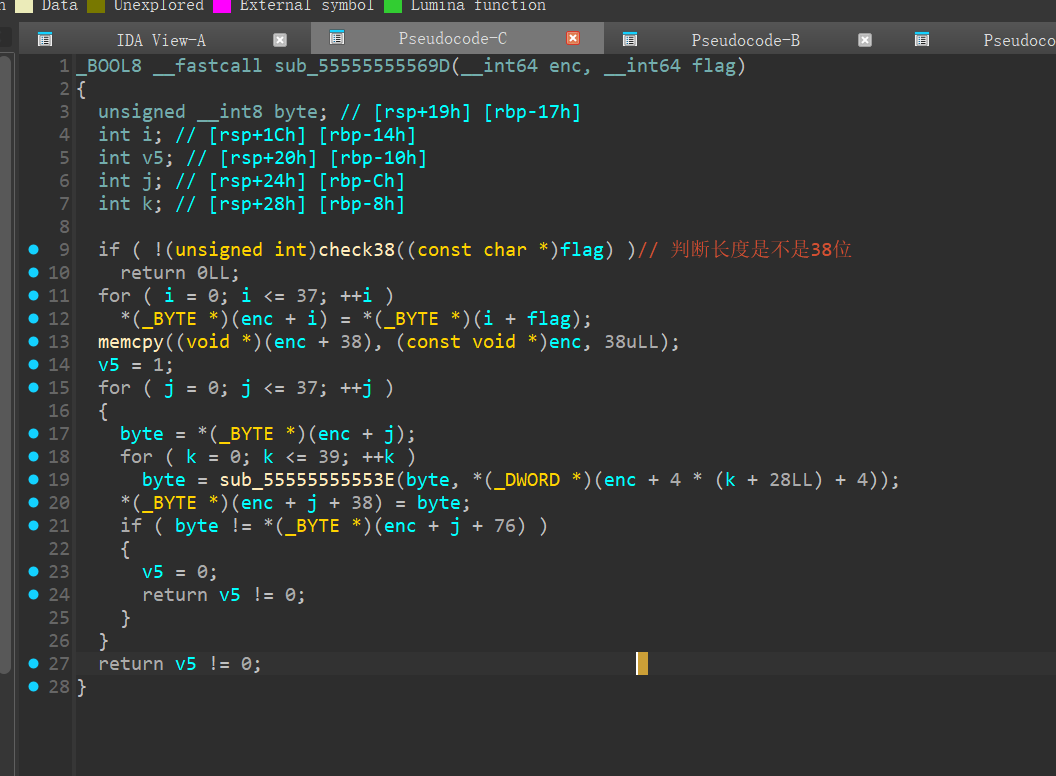Image resolution: width=1056 pixels, height=776 pixels.
Task: Click the magenta External symbol swatch
Action: coord(221,6)
